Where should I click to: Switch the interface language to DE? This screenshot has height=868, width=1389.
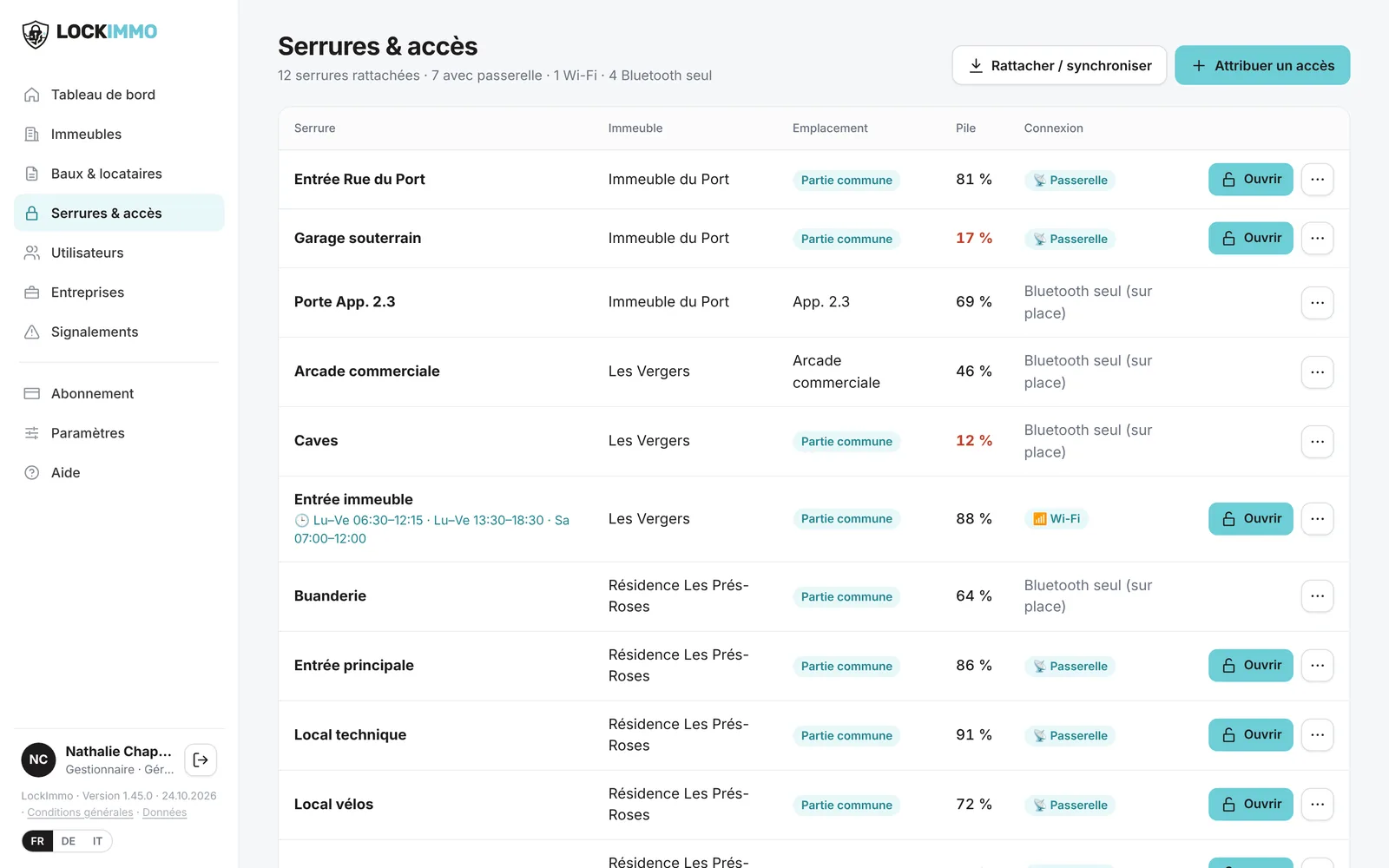point(69,841)
